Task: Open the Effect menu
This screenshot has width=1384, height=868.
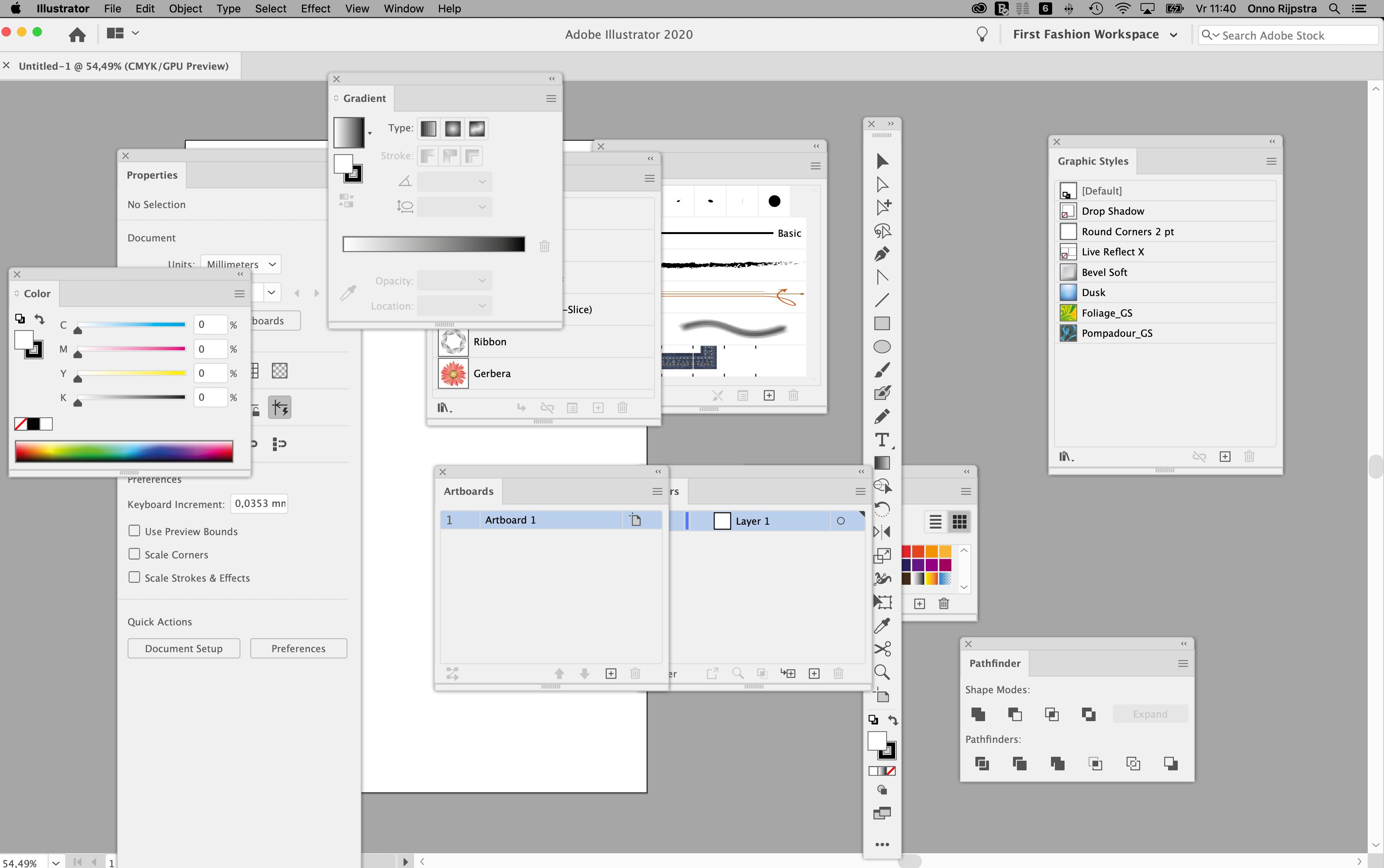Action: click(315, 9)
